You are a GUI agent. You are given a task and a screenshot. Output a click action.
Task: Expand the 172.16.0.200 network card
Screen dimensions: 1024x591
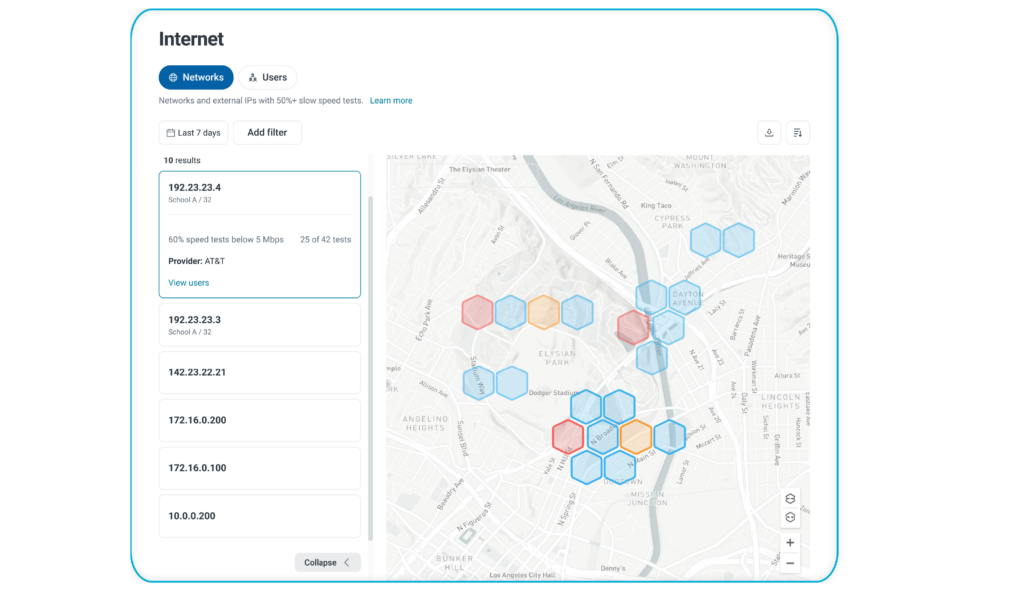[x=260, y=420]
